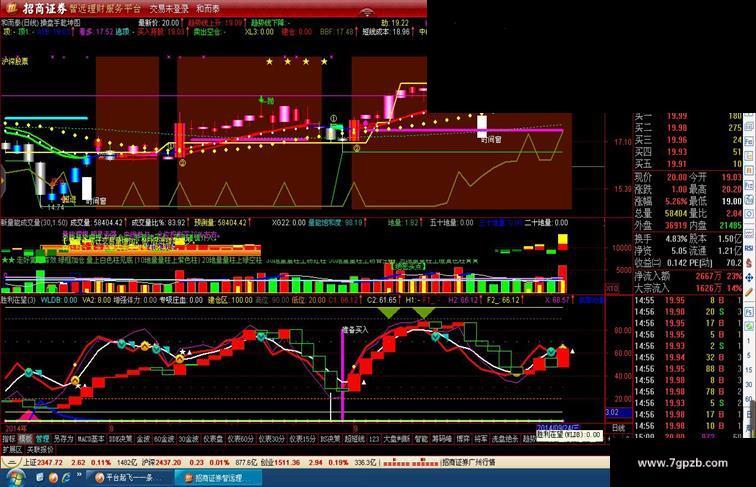Open the 扩展区 tab
This screenshot has width=756, height=487.
[13, 449]
